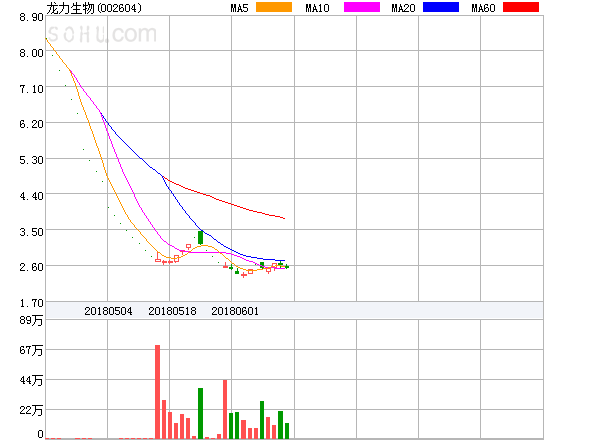
Task: Click the 8.00 price axis label
Action: (31, 53)
